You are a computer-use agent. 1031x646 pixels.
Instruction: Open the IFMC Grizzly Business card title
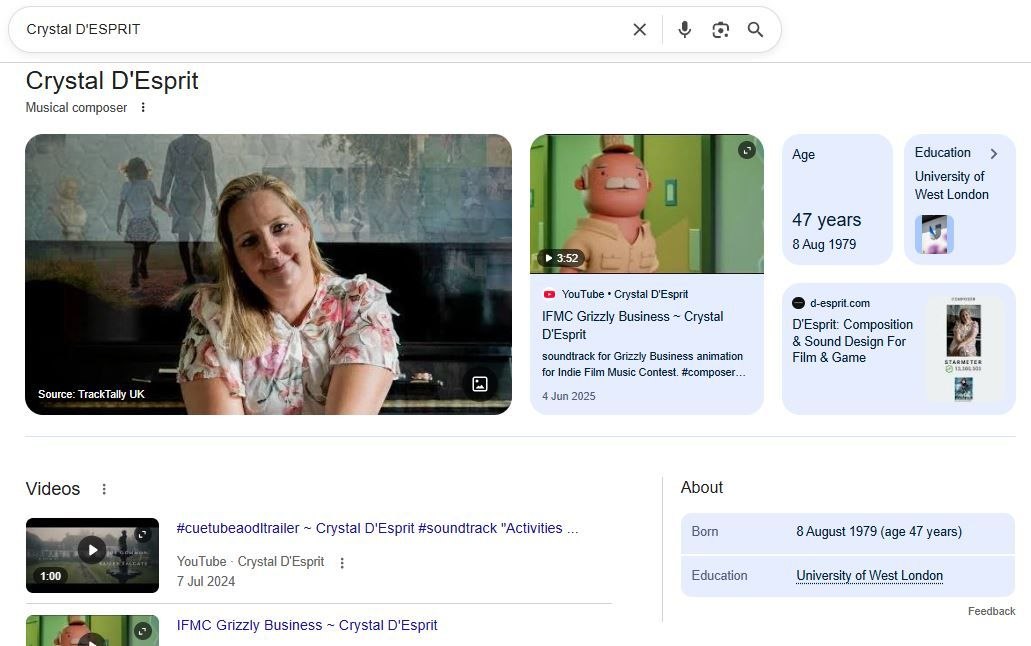click(632, 325)
